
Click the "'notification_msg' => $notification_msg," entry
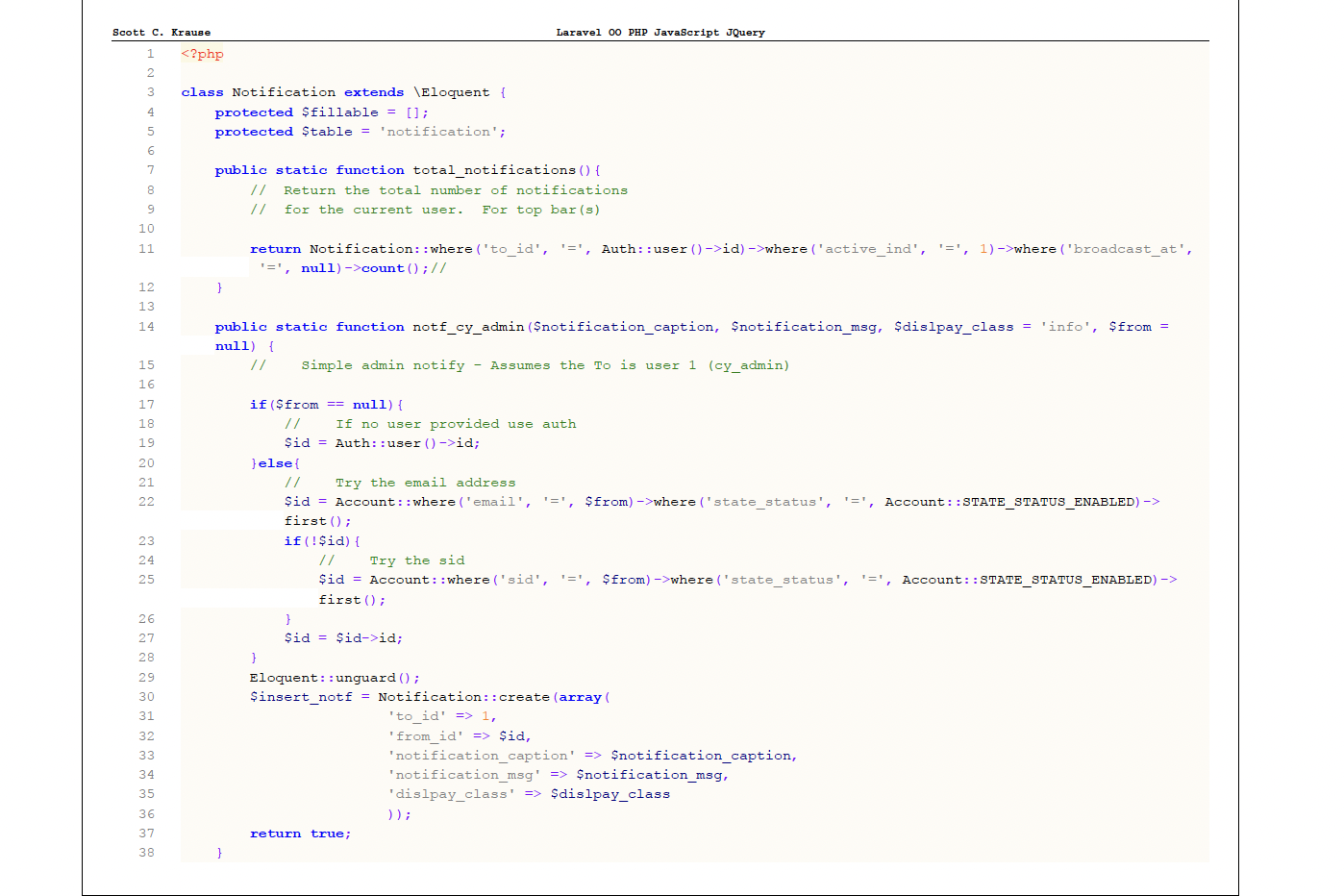[x=559, y=775]
